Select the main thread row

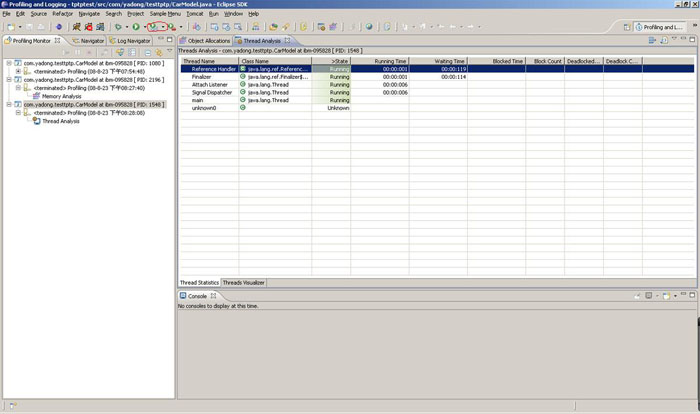[438, 100]
